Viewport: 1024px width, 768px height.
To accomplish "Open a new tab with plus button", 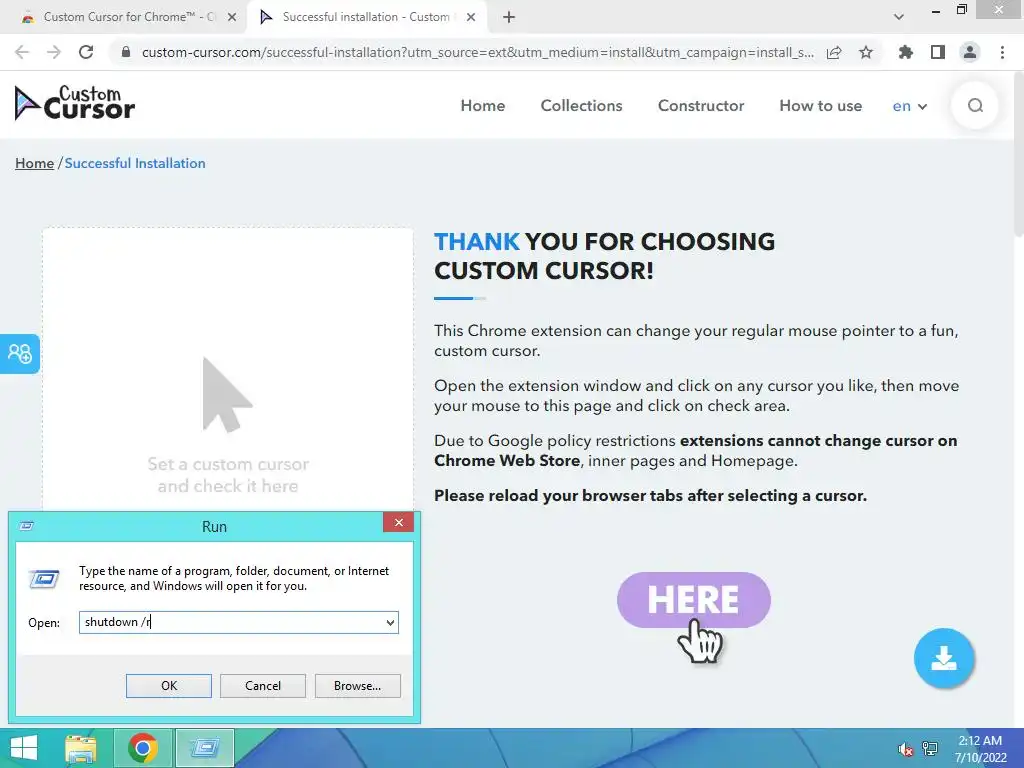I will tap(509, 17).
